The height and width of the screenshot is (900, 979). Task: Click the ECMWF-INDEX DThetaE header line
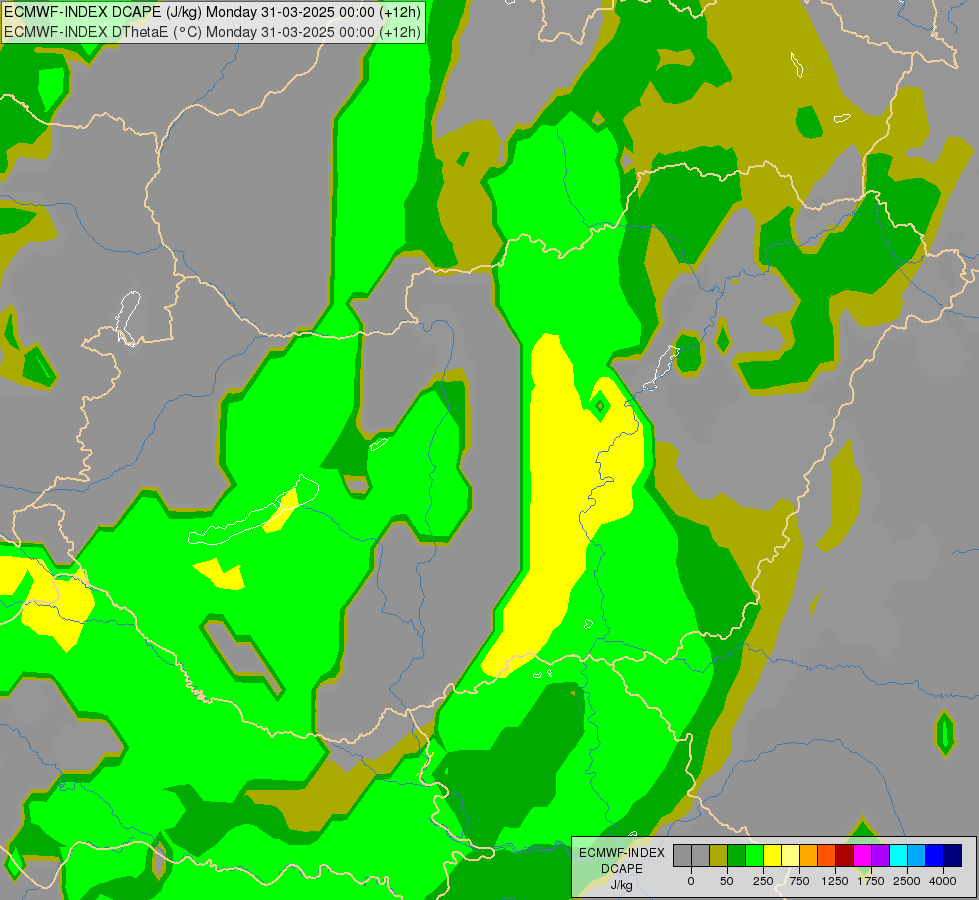click(212, 32)
